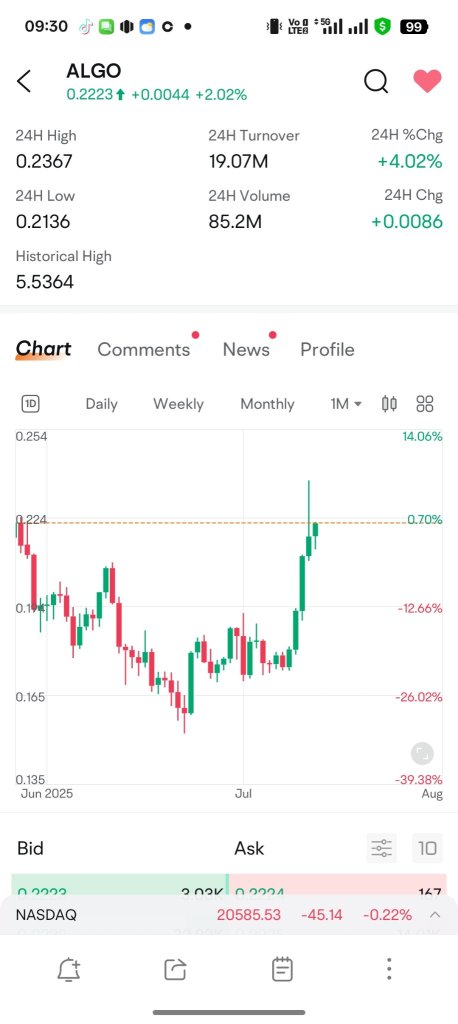The height and width of the screenshot is (1024, 458).
Task: Tap the share icon in bottom bar
Action: click(x=175, y=970)
